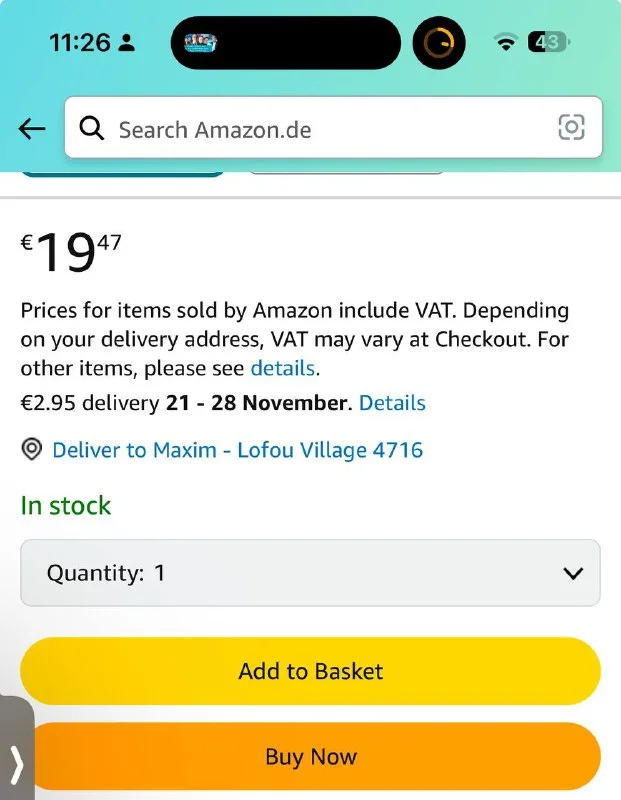Click the Quantity dropdown chevron arrow
This screenshot has height=800, width=621.
pyautogui.click(x=573, y=573)
